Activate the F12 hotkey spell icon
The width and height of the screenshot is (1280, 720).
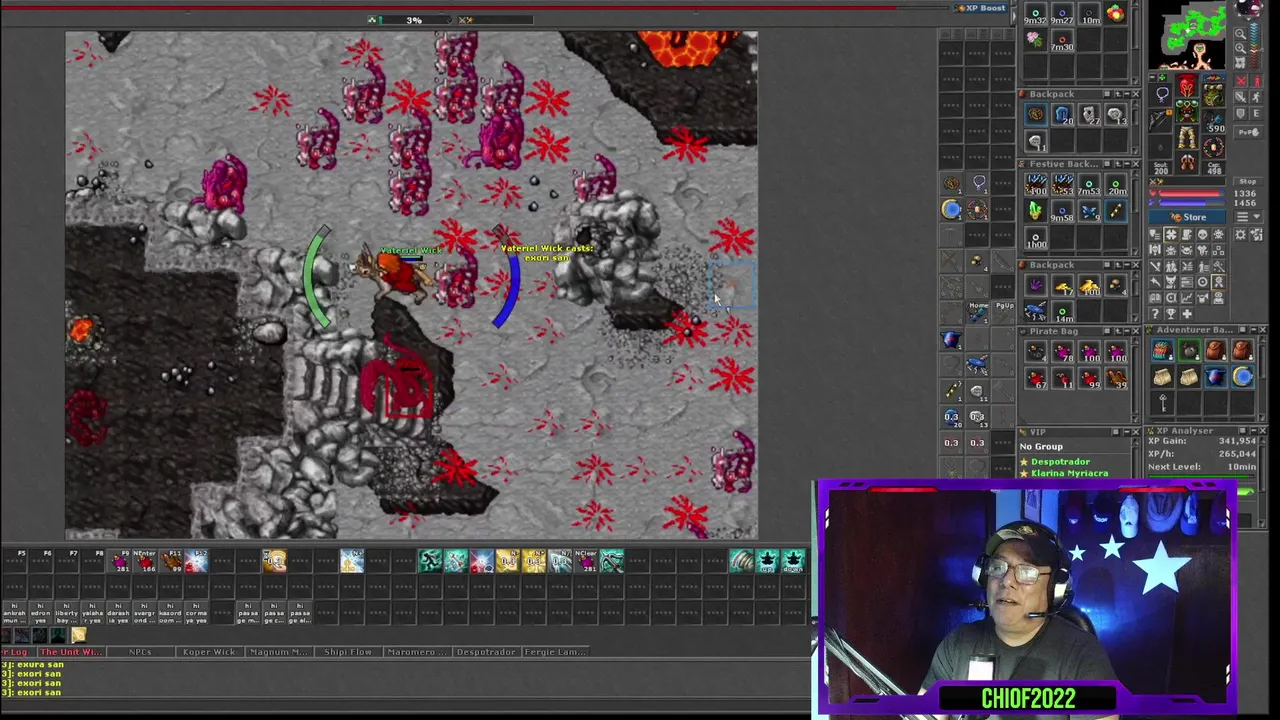pyautogui.click(x=196, y=561)
